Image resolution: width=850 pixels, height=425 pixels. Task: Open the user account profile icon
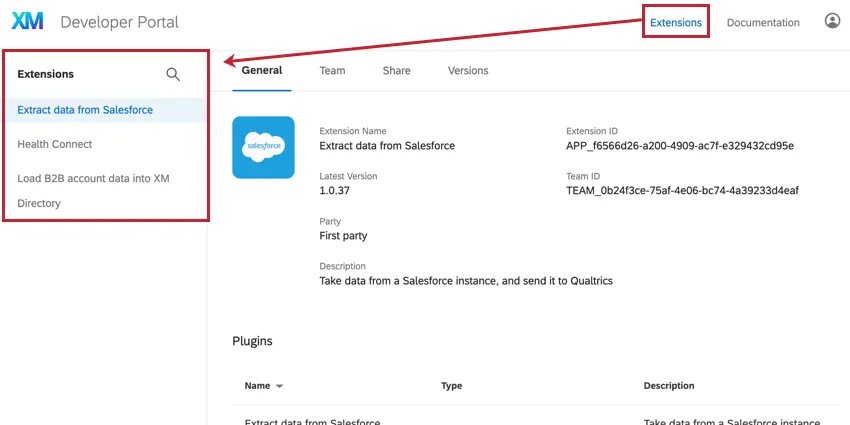[x=832, y=21]
